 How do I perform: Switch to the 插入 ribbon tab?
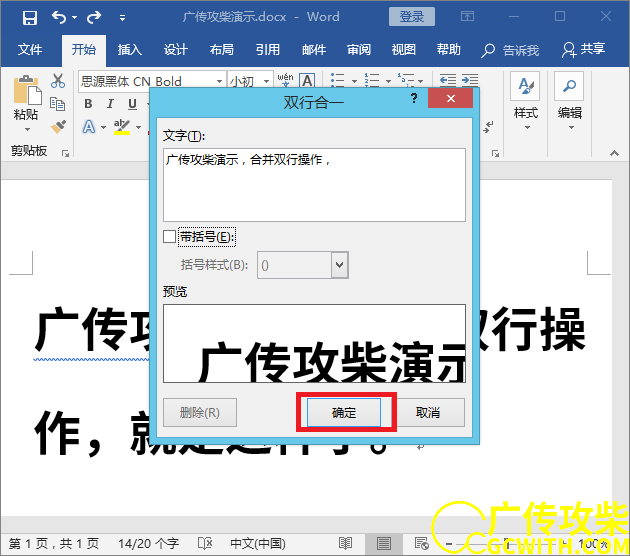click(x=129, y=49)
